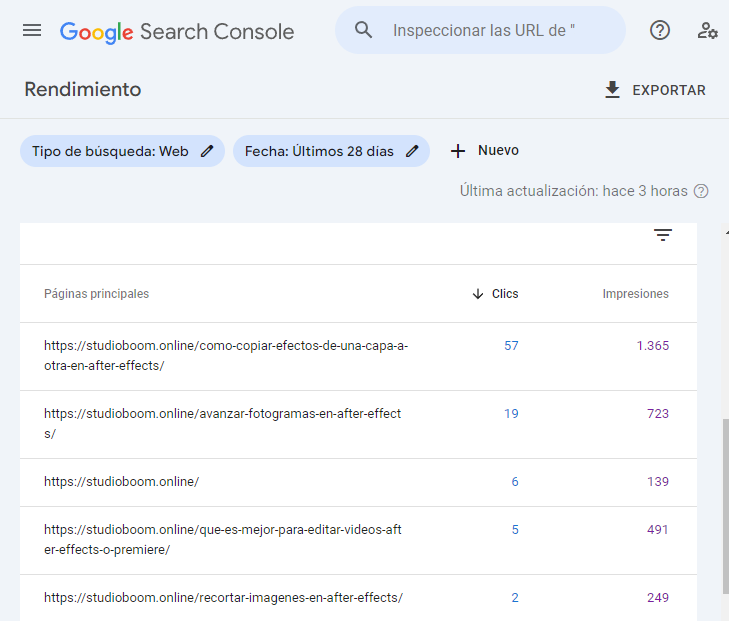Select the avanzar-fotogramas-en-after-effects page row

coord(222,423)
